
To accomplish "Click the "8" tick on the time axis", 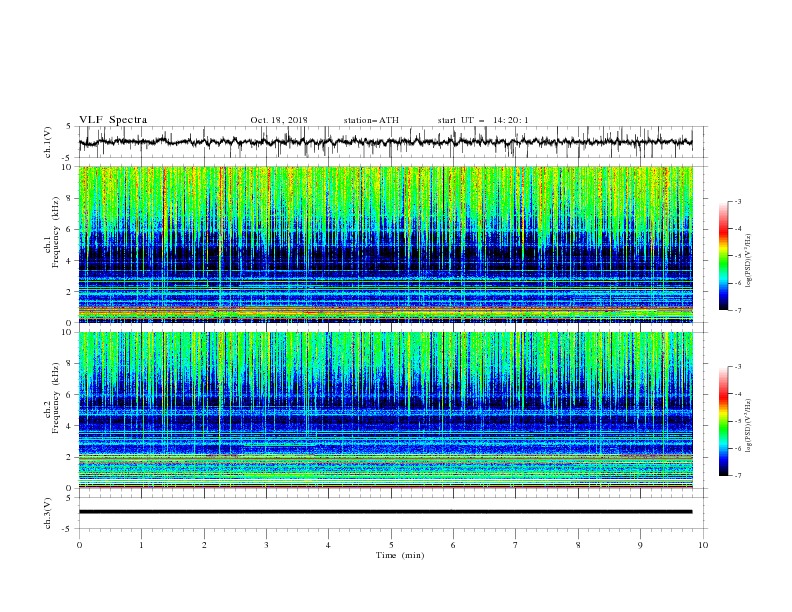I will (x=578, y=545).
